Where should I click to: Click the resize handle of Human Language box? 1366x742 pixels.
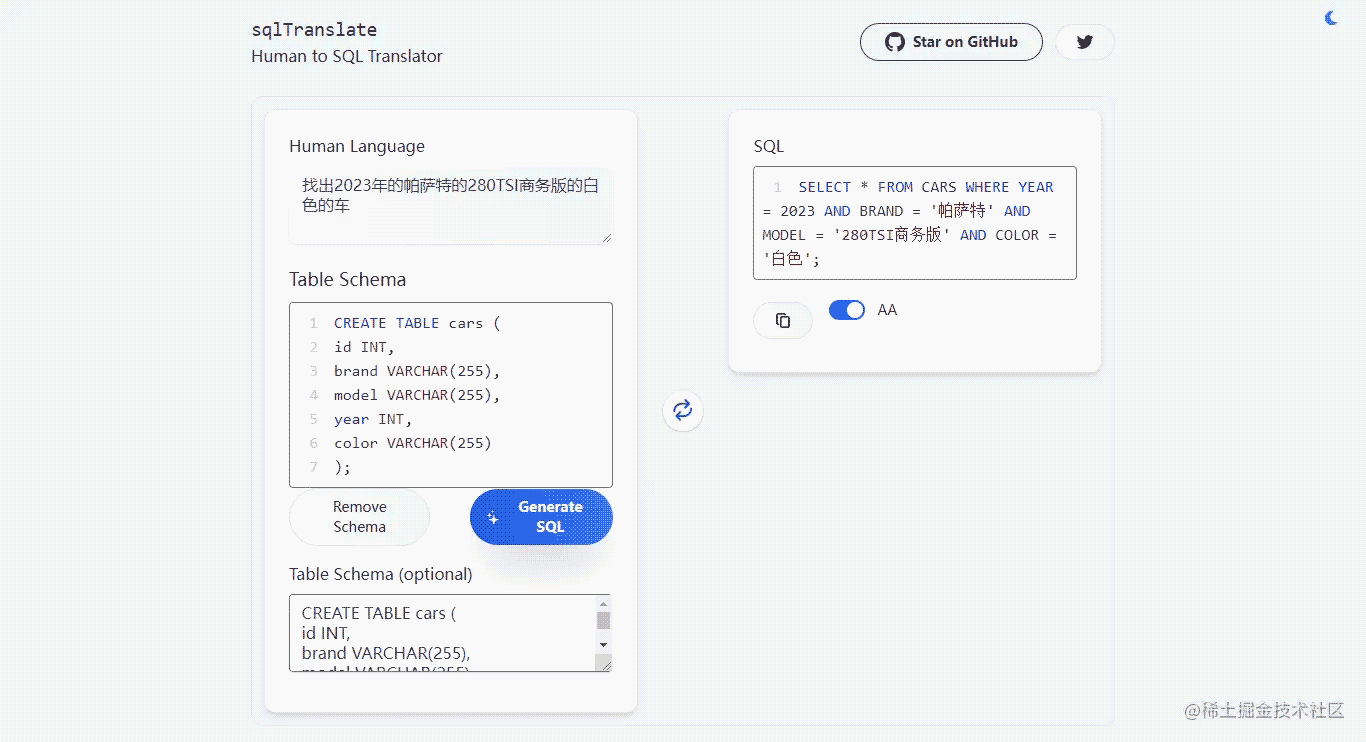(x=605, y=237)
